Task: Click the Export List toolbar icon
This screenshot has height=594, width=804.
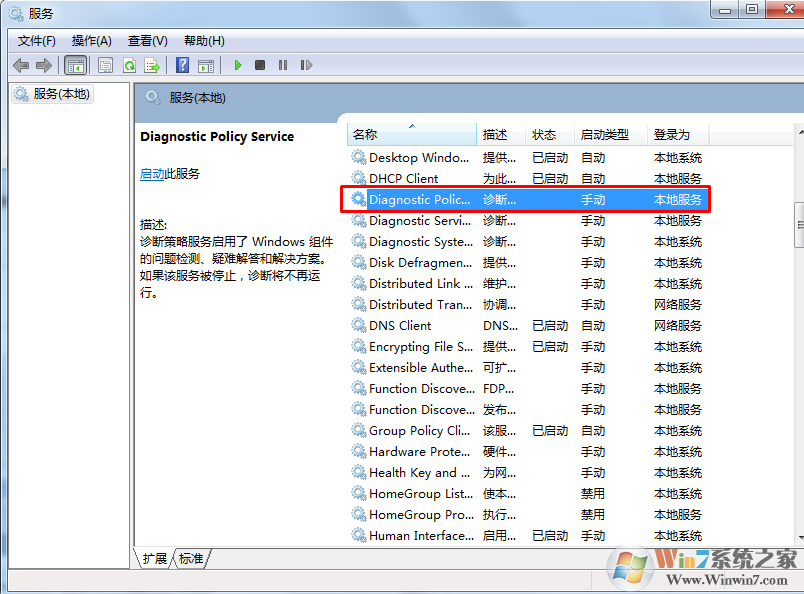Action: pos(152,65)
